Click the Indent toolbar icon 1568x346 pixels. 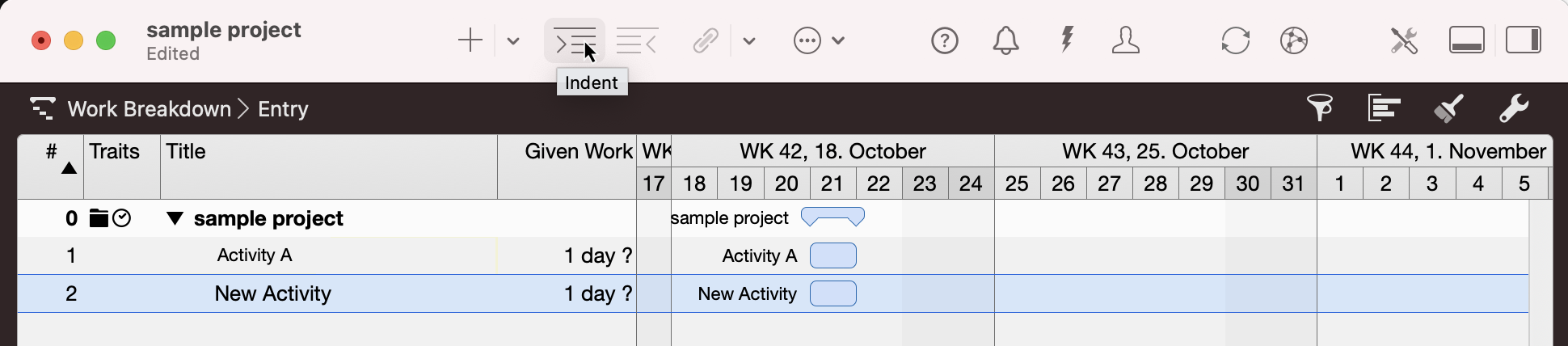click(574, 40)
